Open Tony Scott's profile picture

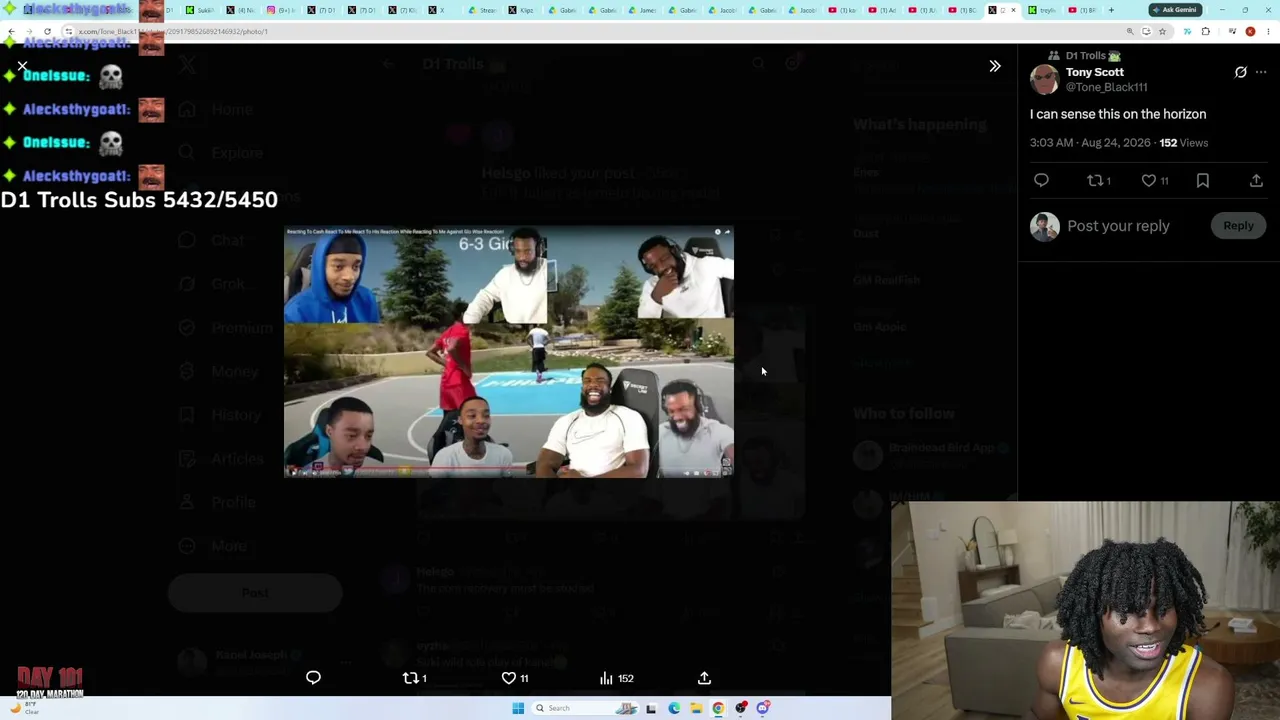pos(1044,79)
